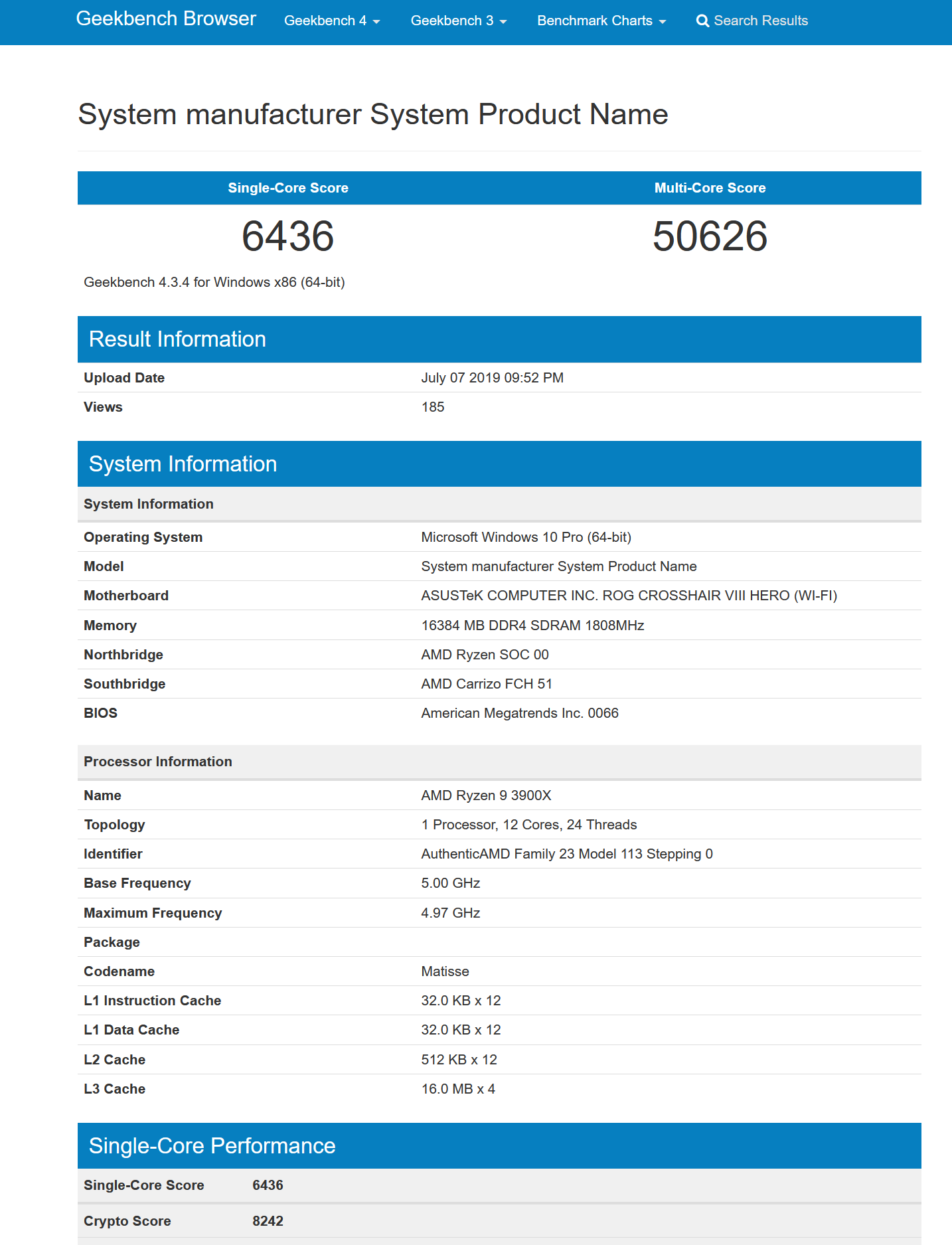Click the Single-Core Performance section header
Viewport: 952px width, 1245px height.
(x=212, y=1146)
